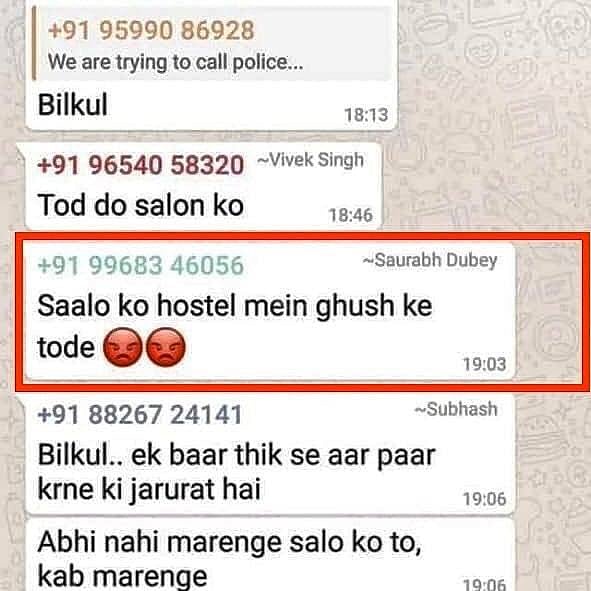Click the 18:13 timestamp

click(x=366, y=115)
